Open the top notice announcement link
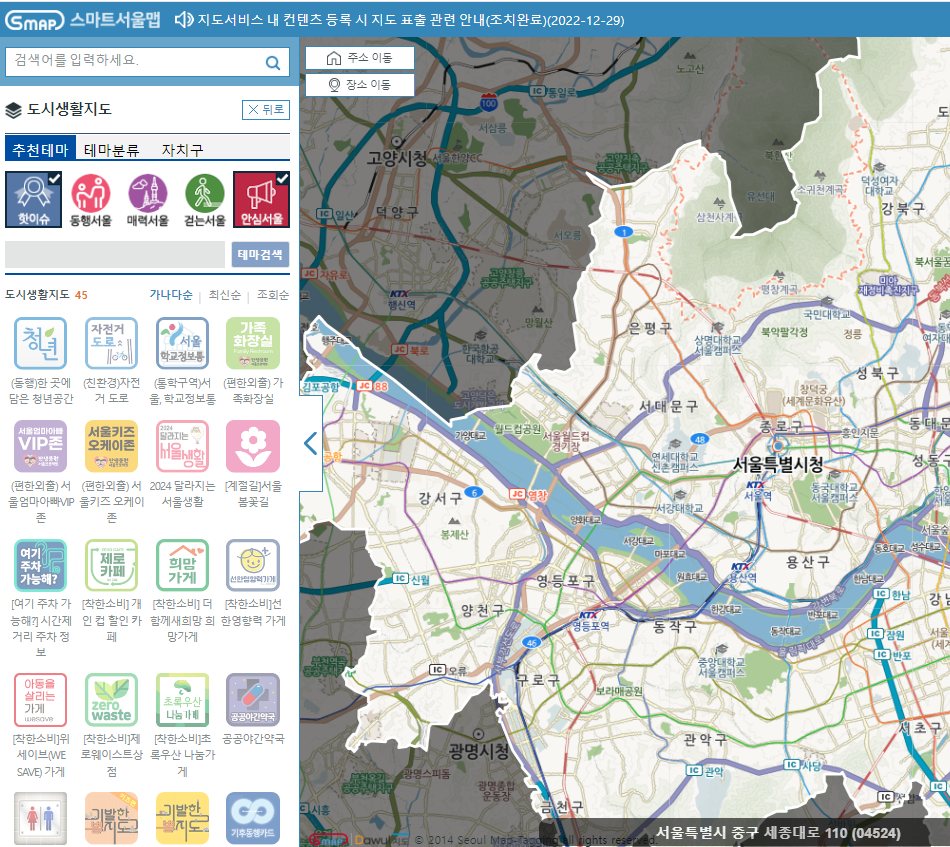The image size is (950, 847). click(x=411, y=20)
